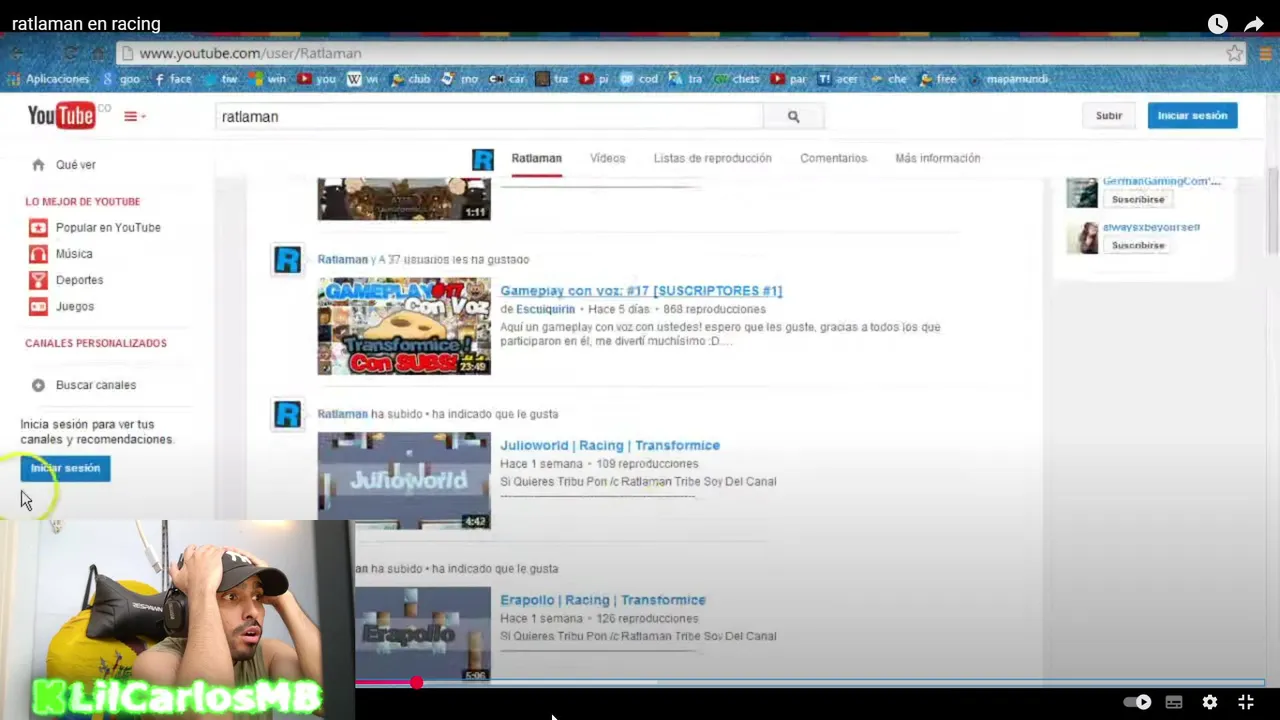Click the Erapollo video thumbnail
1280x720 pixels.
[423, 635]
